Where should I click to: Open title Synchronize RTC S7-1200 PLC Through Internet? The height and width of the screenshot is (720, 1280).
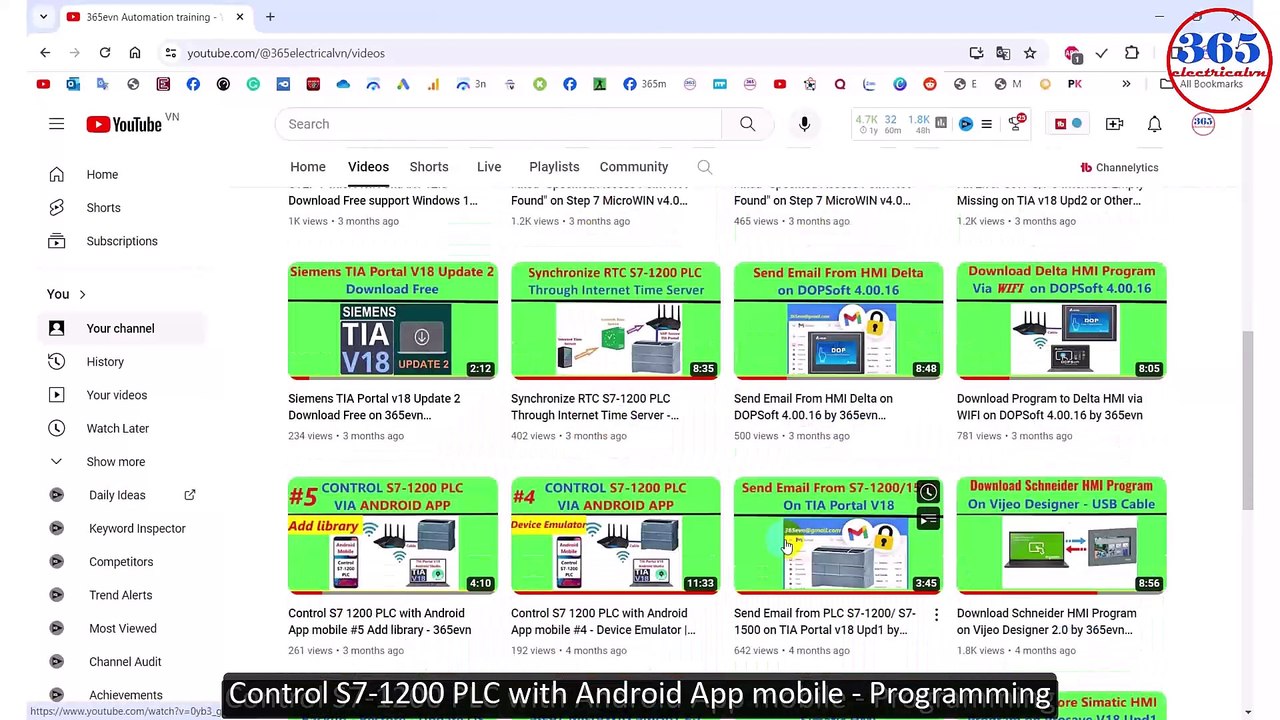tap(595, 407)
